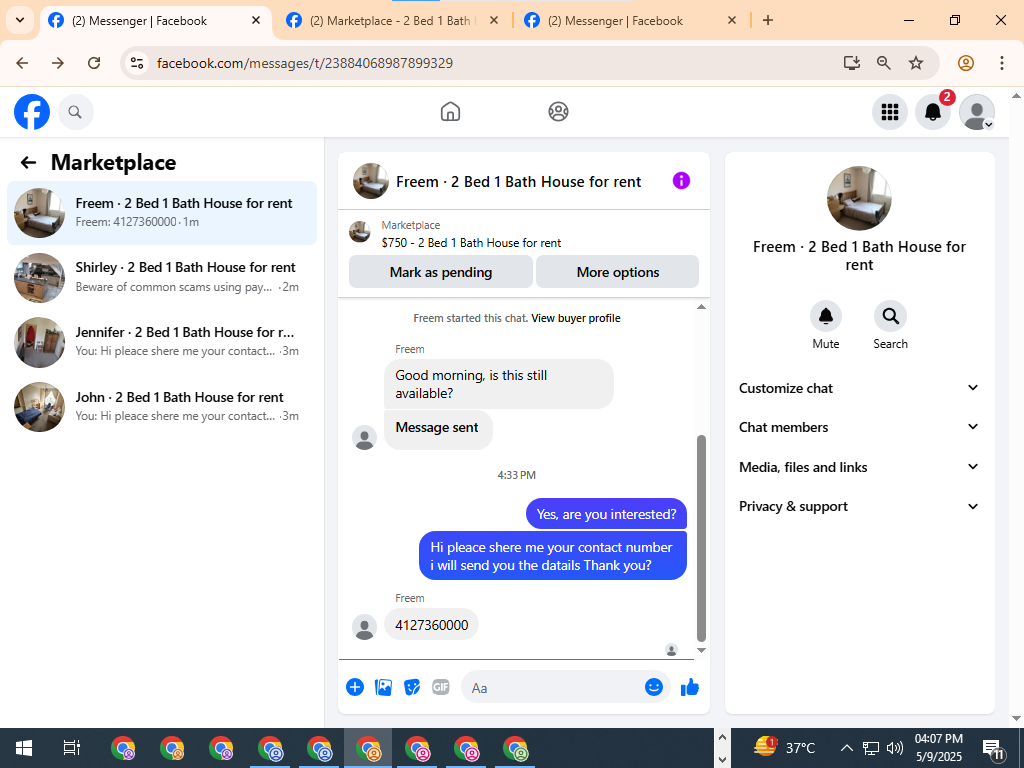
Task: Open the Facebook logo home link
Action: point(32,112)
